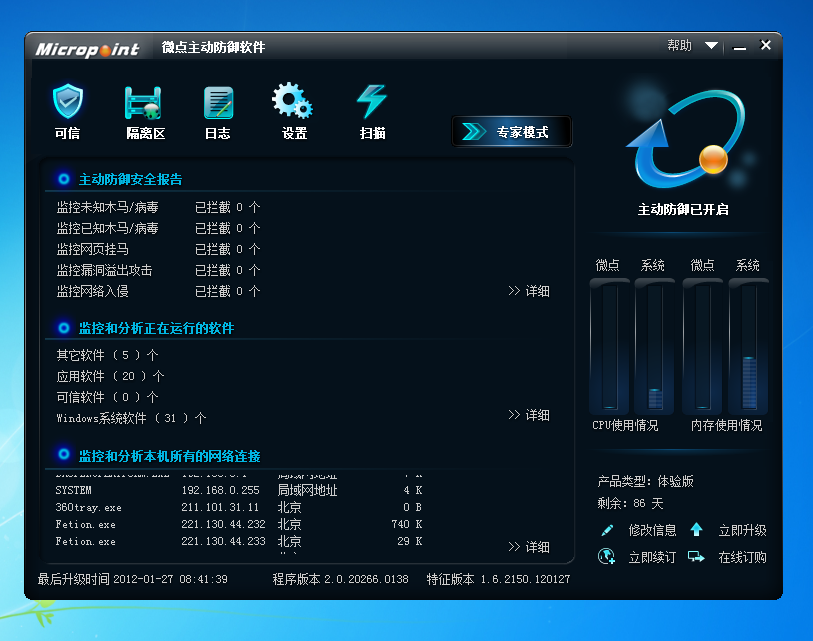813x641 pixels.
Task: Click globe icon for 立即续订
Action: click(x=606, y=557)
